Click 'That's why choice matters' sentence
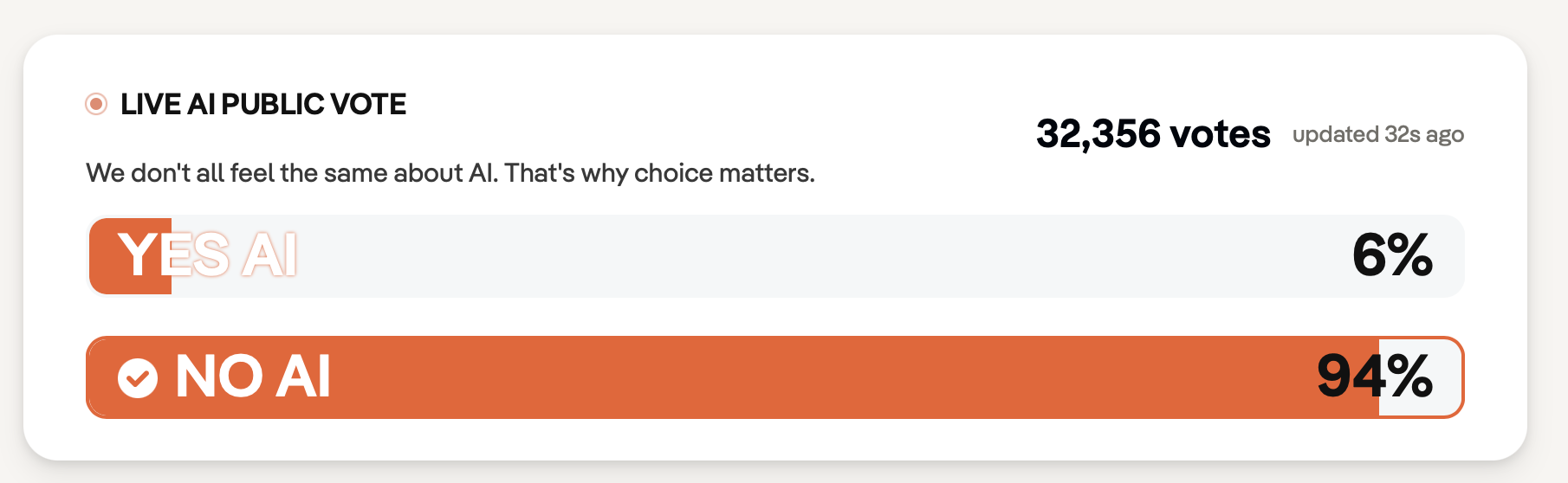This screenshot has height=483, width=1568. pyautogui.click(x=659, y=173)
